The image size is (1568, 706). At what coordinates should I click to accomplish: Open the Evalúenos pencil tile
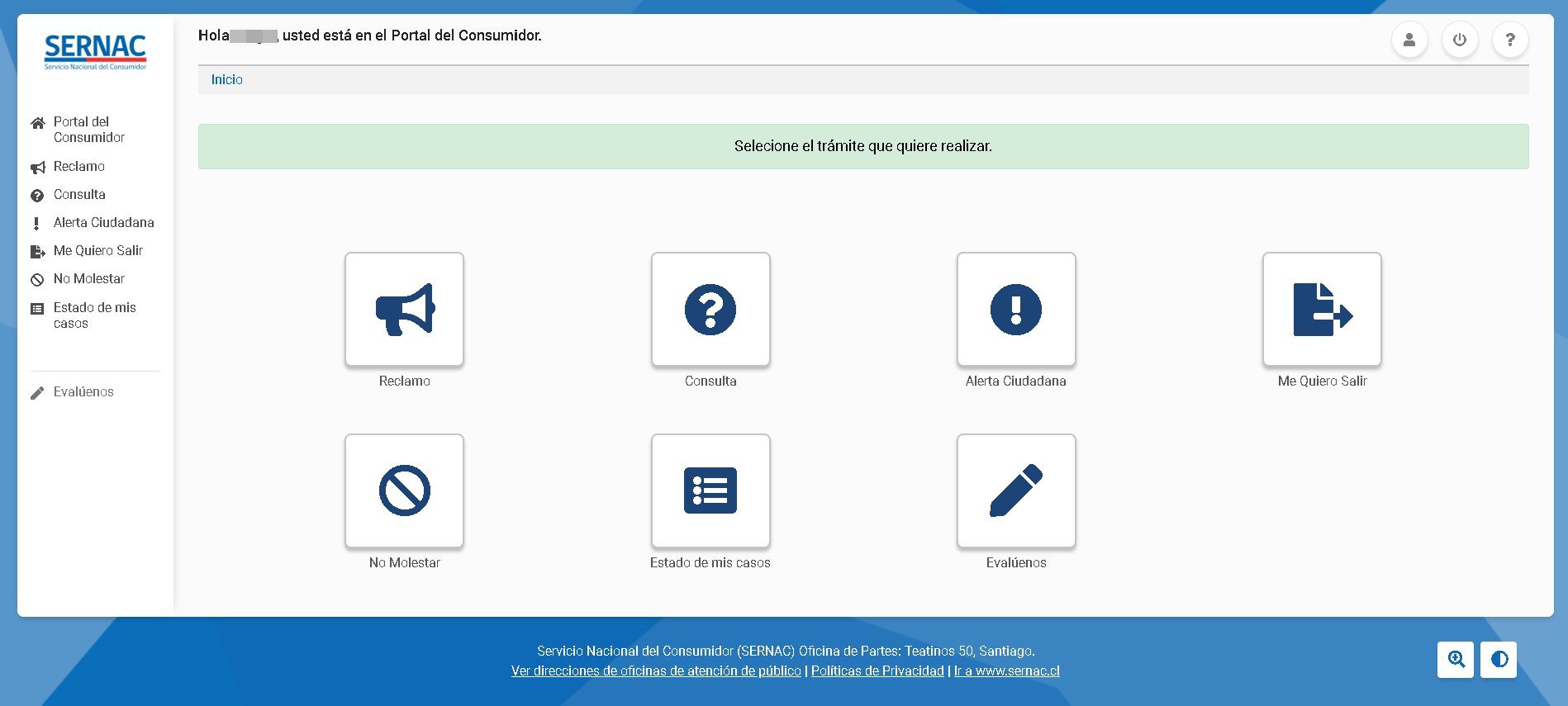point(1016,490)
